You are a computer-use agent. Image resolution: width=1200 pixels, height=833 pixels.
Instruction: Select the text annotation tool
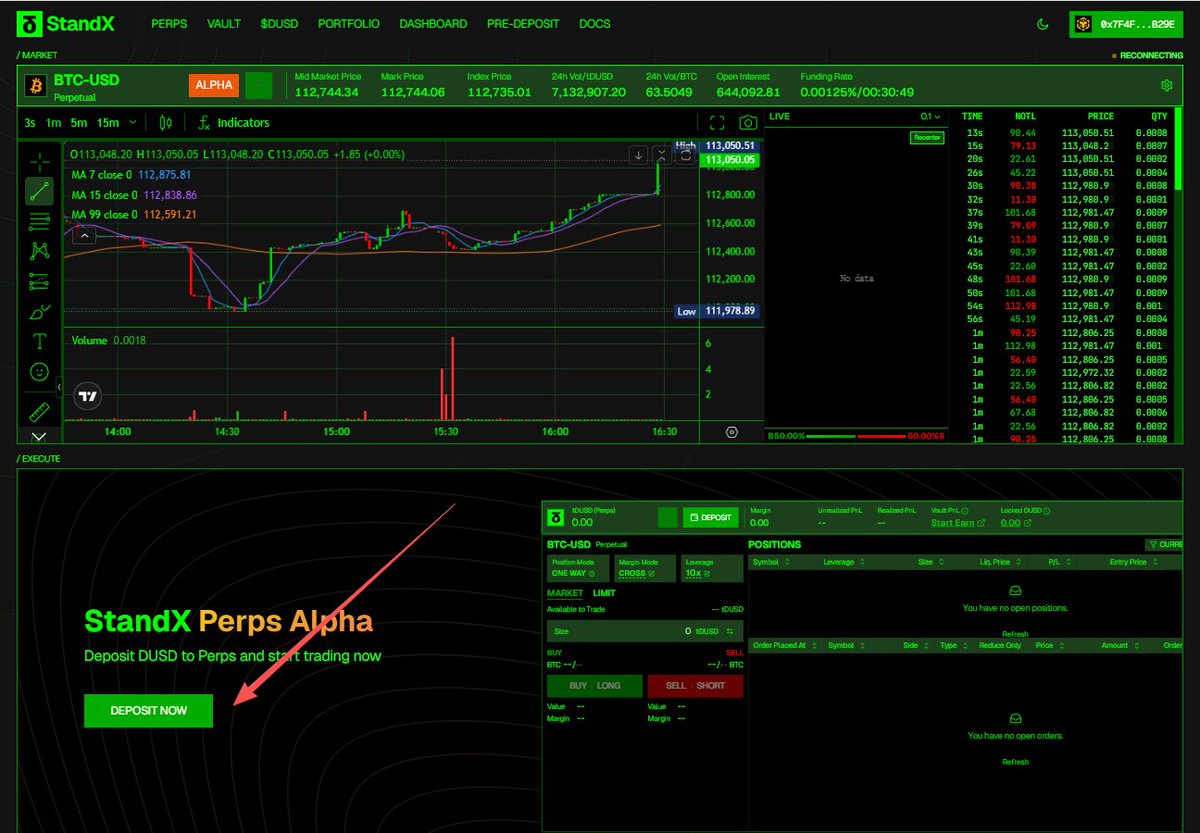coord(39,341)
